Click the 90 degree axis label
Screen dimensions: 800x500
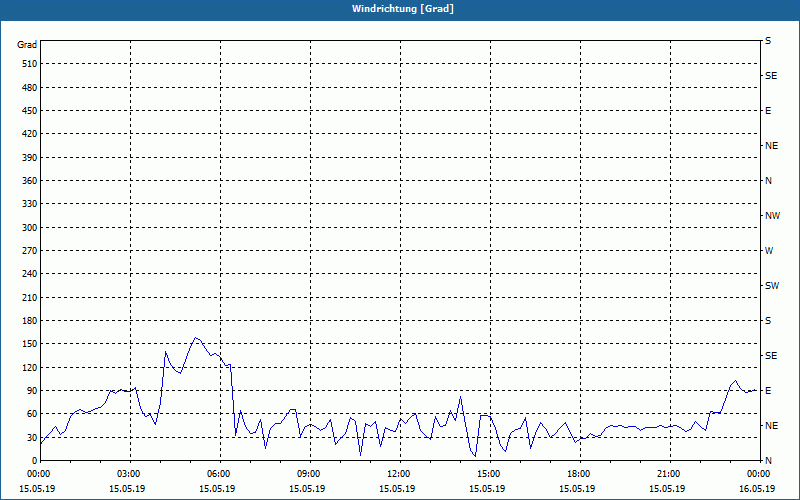[32, 391]
